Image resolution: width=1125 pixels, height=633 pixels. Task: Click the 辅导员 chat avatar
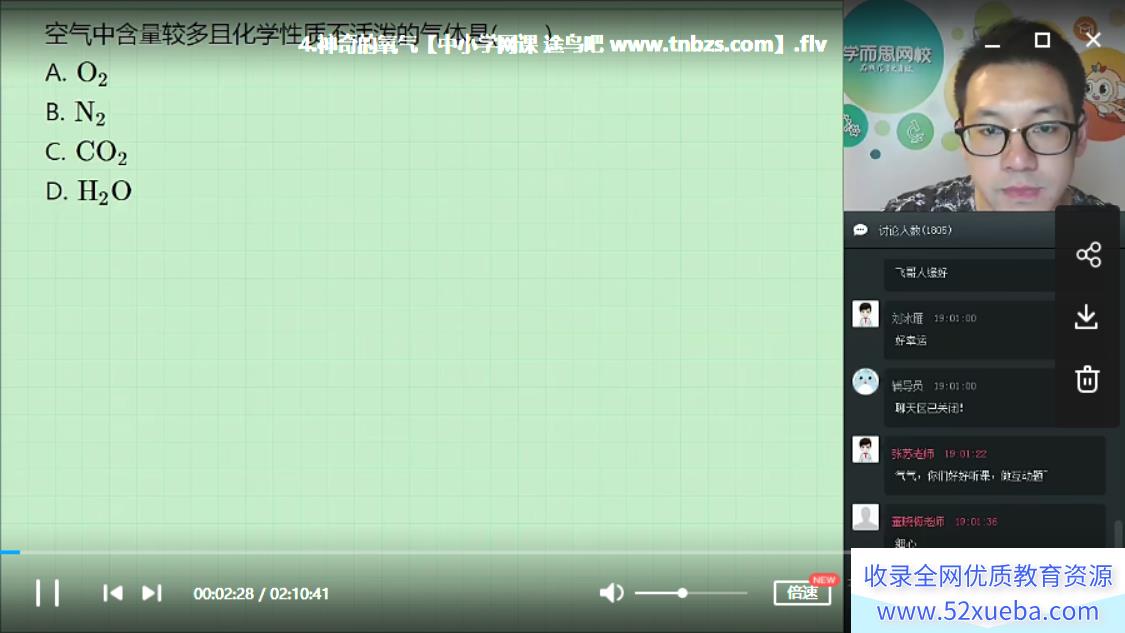click(x=865, y=382)
